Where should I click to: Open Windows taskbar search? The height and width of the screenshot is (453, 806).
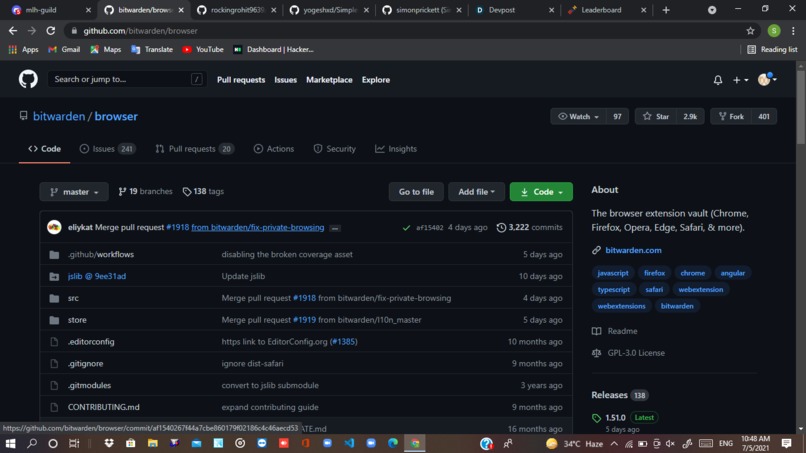pyautogui.click(x=32, y=443)
